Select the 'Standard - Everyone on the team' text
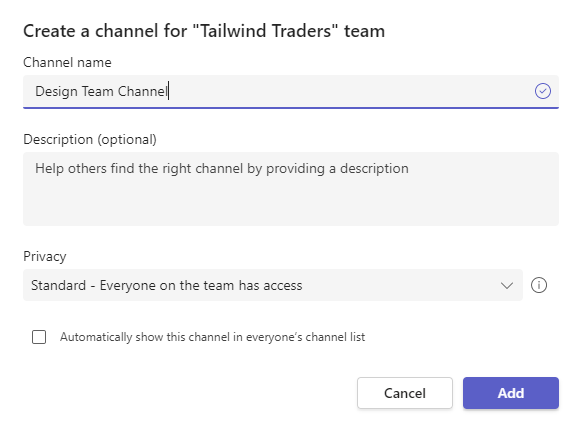 coord(167,286)
